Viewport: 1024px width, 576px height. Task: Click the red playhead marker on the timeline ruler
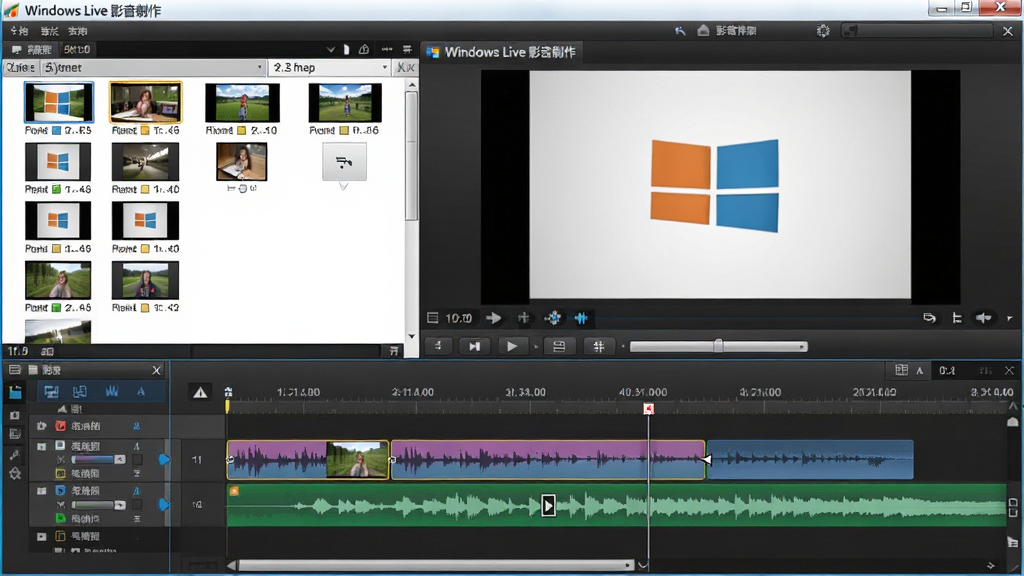pos(648,409)
